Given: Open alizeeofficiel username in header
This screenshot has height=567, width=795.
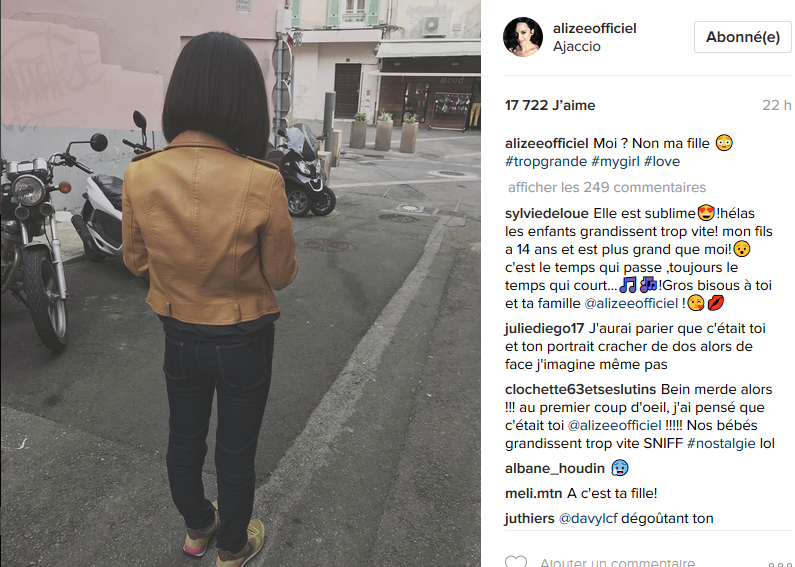Looking at the screenshot, I should (x=594, y=28).
